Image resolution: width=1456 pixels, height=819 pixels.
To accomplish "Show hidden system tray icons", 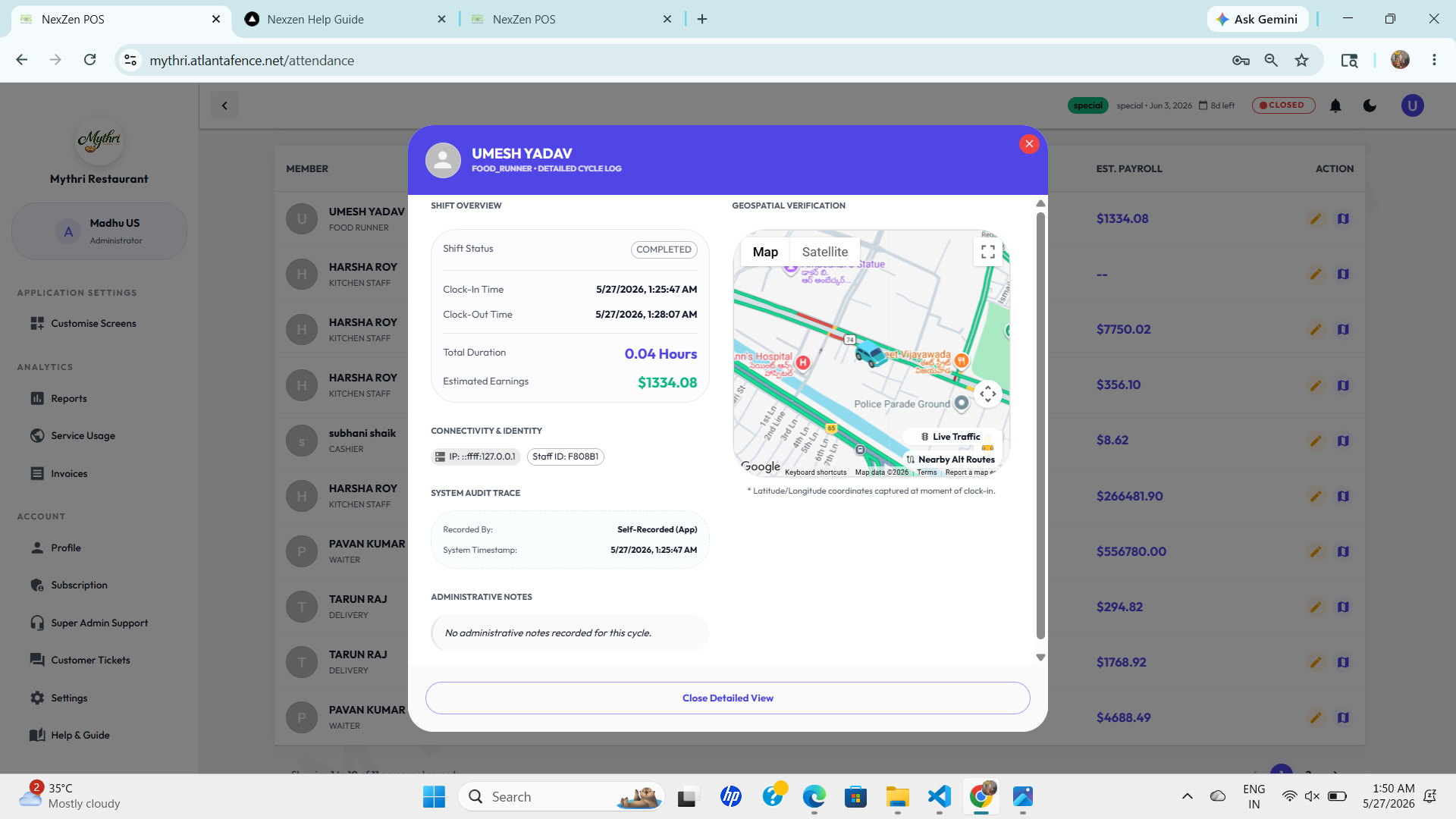I will tap(1188, 796).
